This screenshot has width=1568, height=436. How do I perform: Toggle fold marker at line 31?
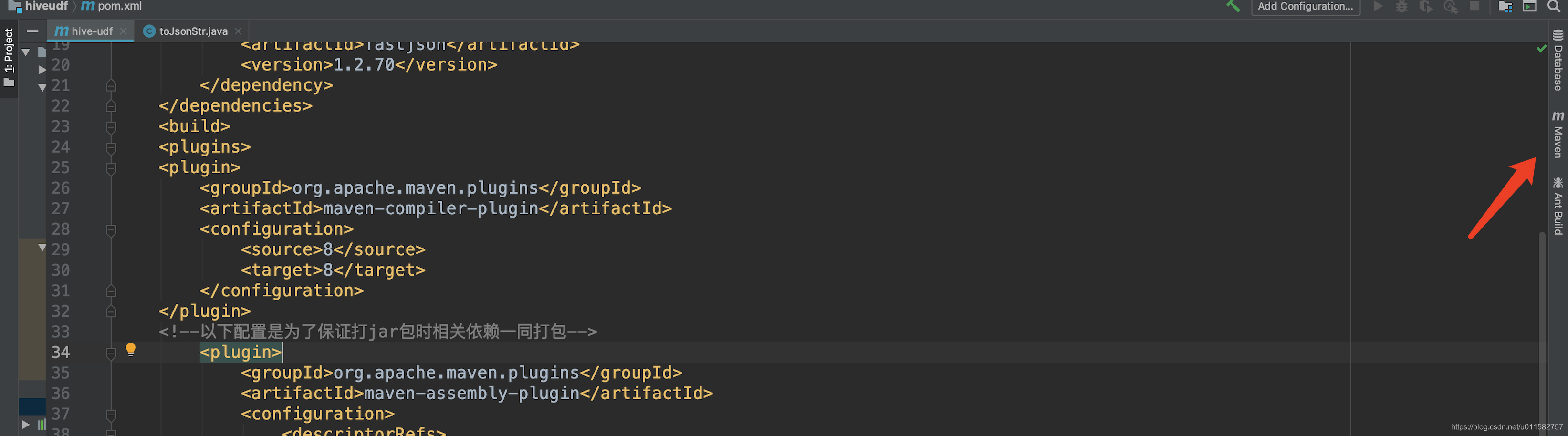tap(111, 291)
